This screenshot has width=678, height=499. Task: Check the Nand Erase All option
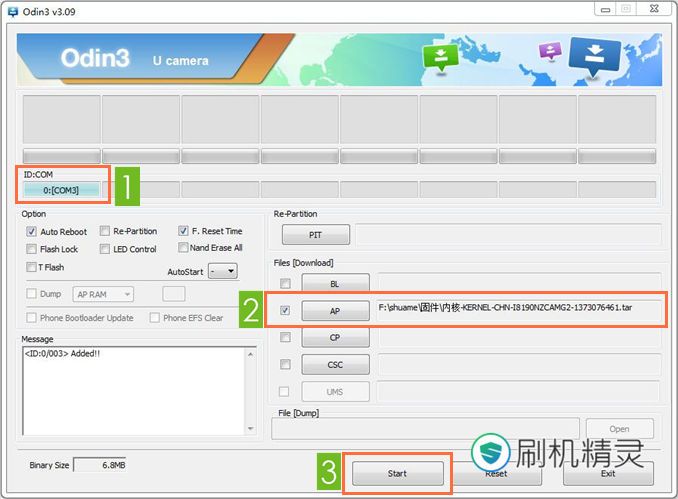183,247
